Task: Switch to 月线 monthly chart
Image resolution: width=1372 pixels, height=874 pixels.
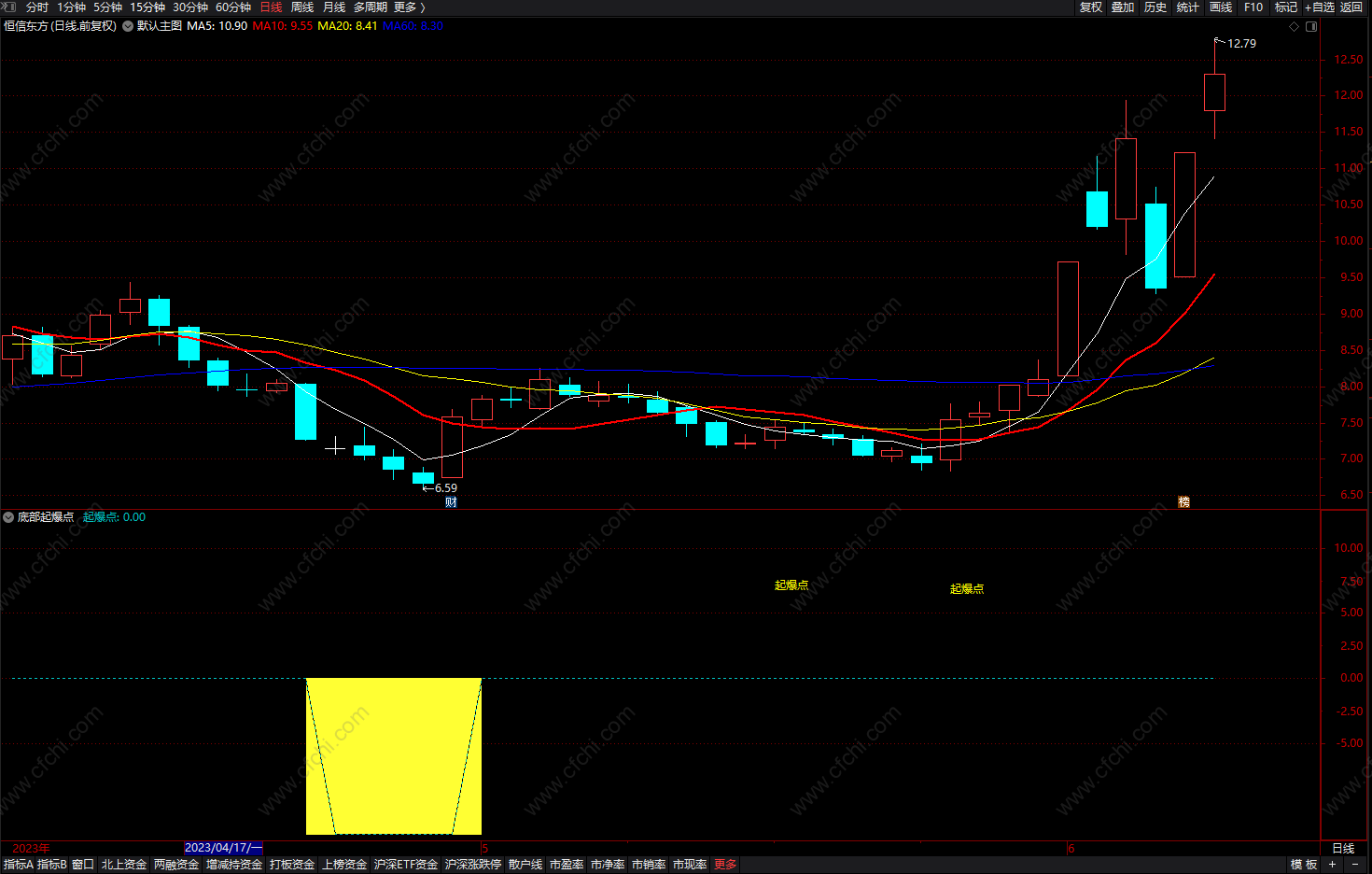Action: 334,7
